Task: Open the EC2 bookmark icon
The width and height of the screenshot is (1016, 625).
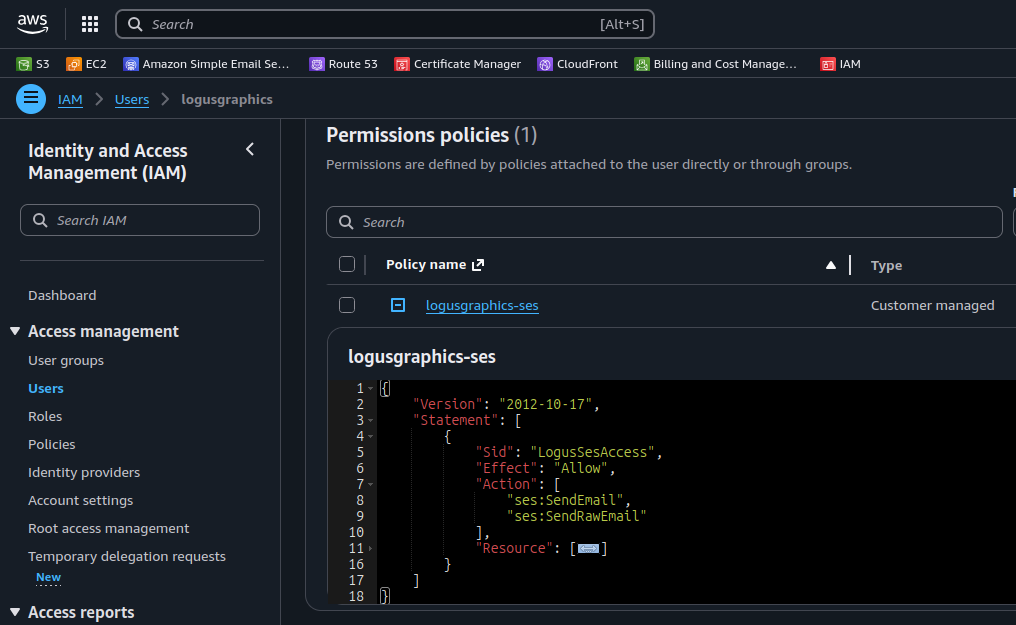Action: (74, 64)
